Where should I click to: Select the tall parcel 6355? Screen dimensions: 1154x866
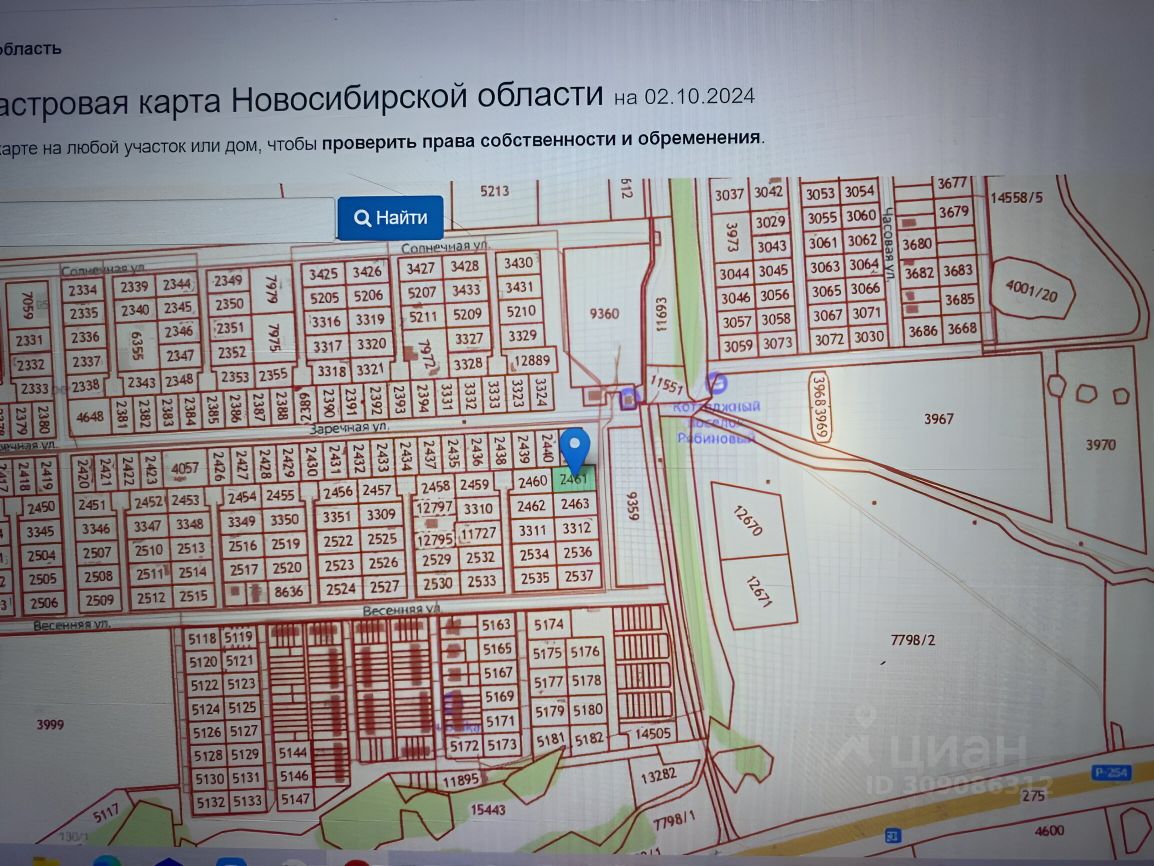[137, 345]
